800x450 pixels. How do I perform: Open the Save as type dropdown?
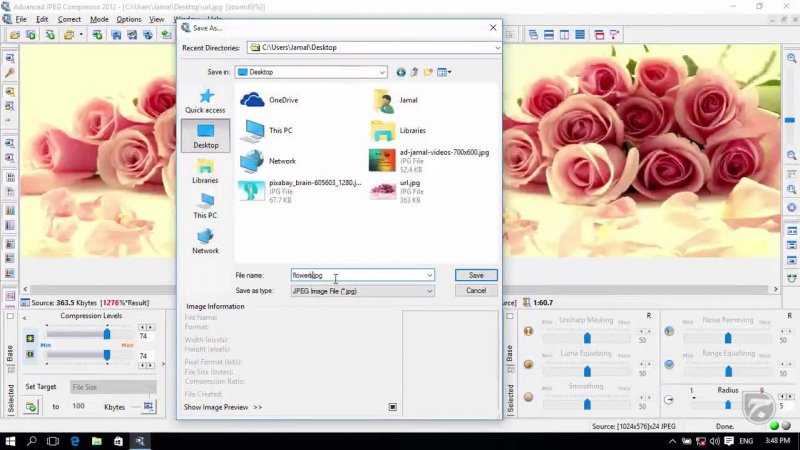tap(430, 291)
